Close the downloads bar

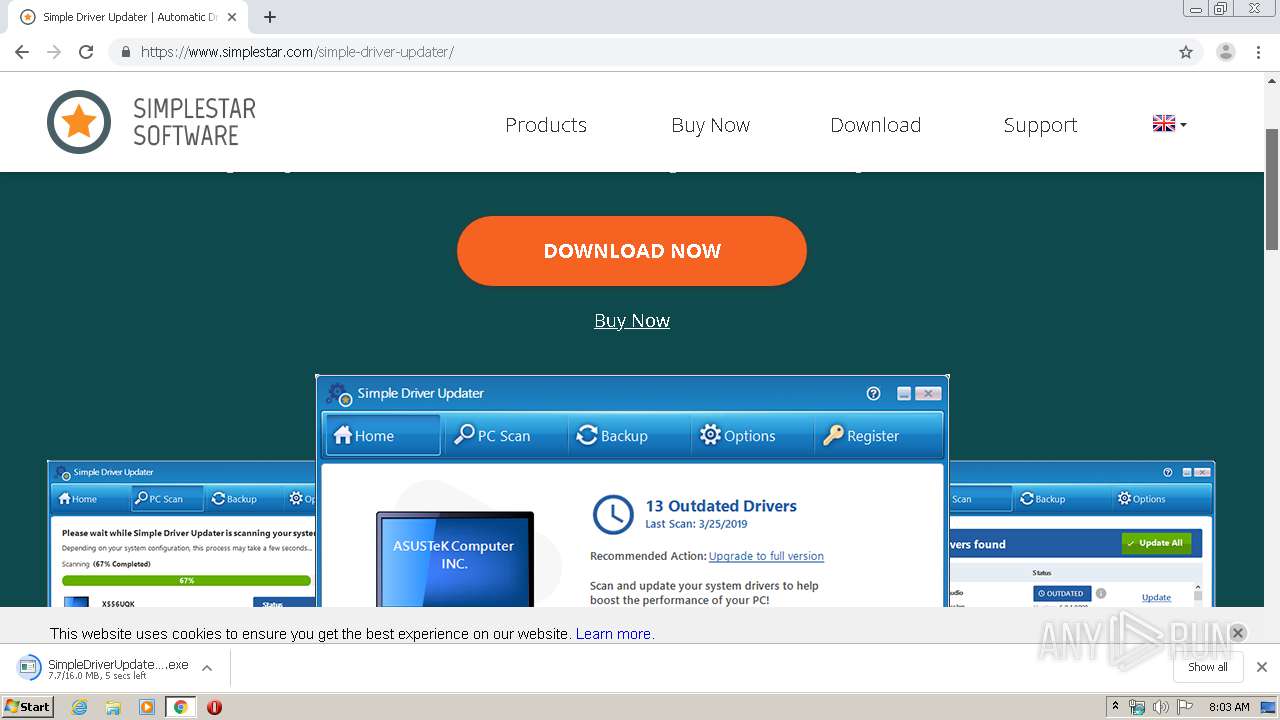[x=1262, y=667]
